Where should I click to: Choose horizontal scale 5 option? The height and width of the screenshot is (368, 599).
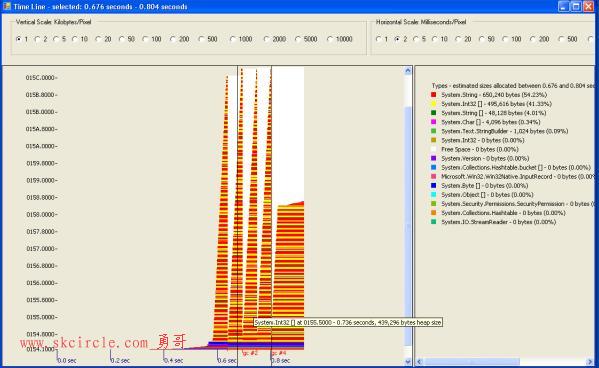click(416, 39)
